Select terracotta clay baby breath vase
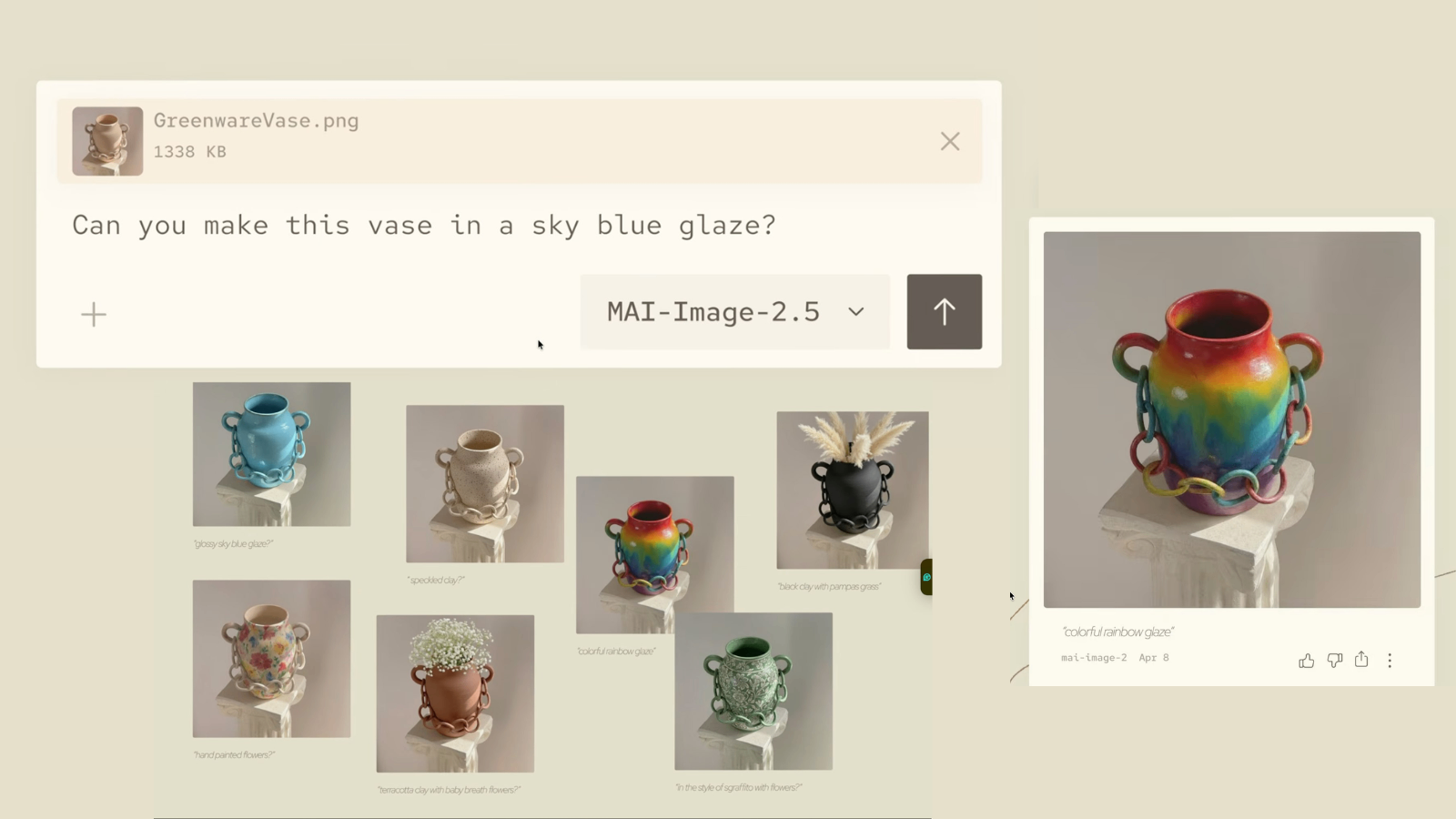This screenshot has width=1456, height=819. 455,693
